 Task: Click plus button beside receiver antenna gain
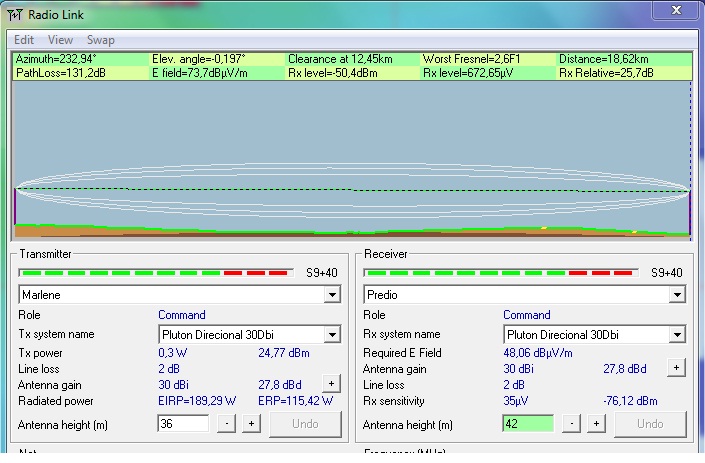coord(676,368)
